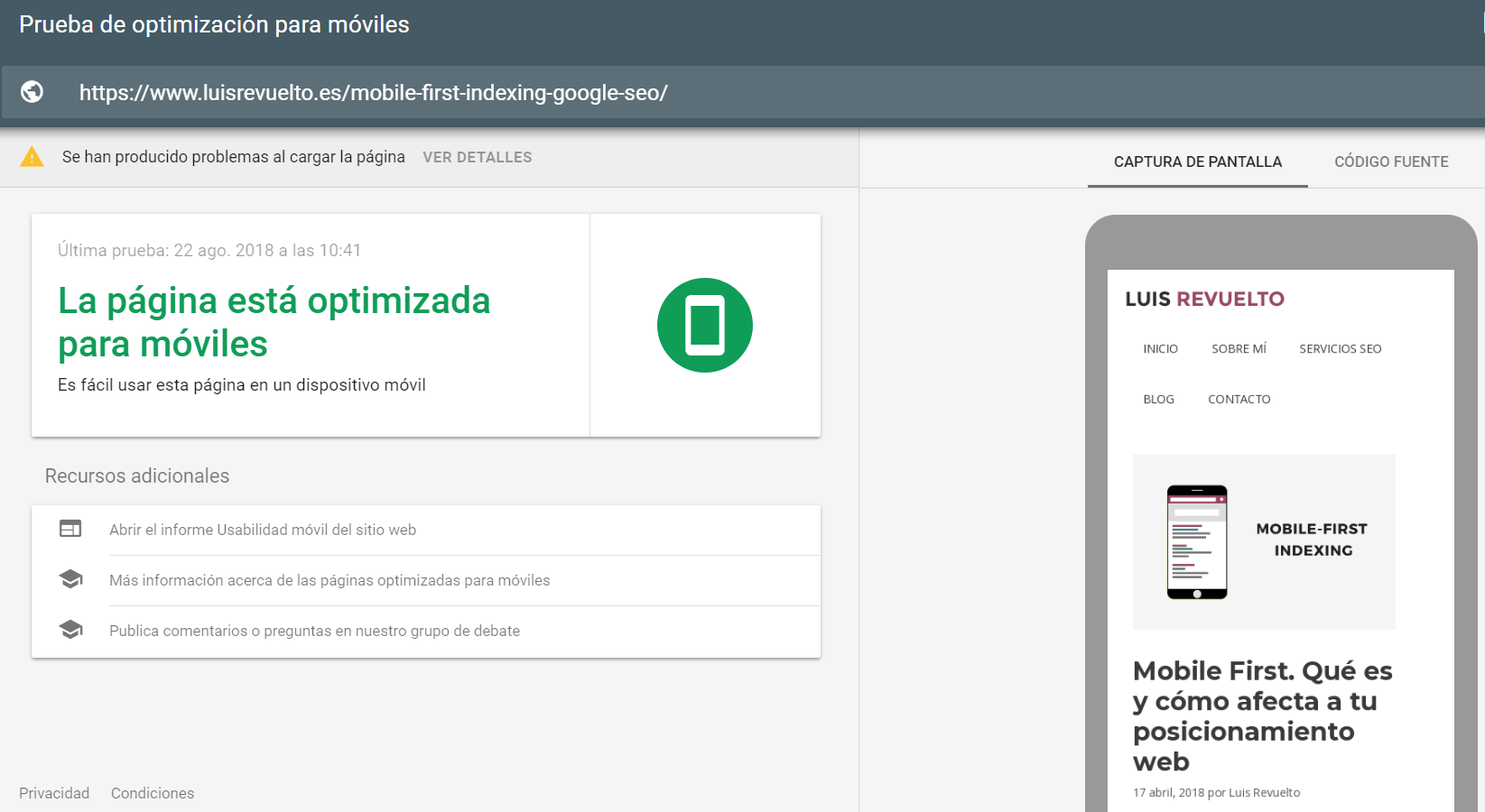Click the globe icon beside the URL

pos(32,92)
